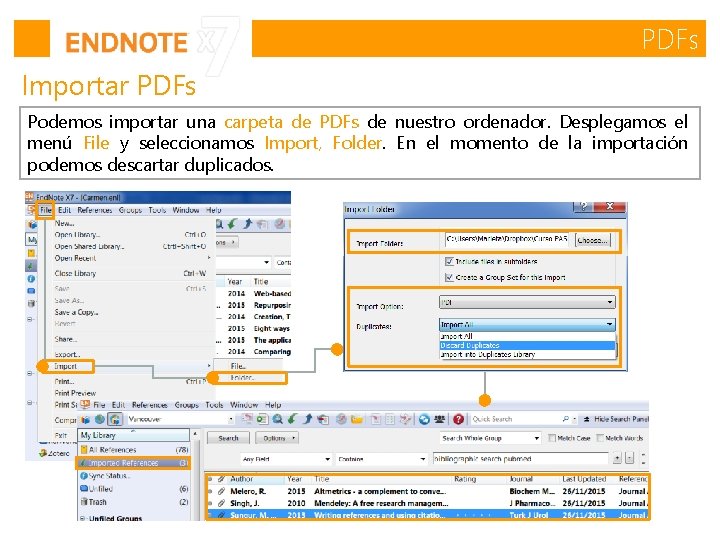The height and width of the screenshot is (540, 720).
Task: Select Integrated Library and Online Search mode icon
Action: pos(115,419)
